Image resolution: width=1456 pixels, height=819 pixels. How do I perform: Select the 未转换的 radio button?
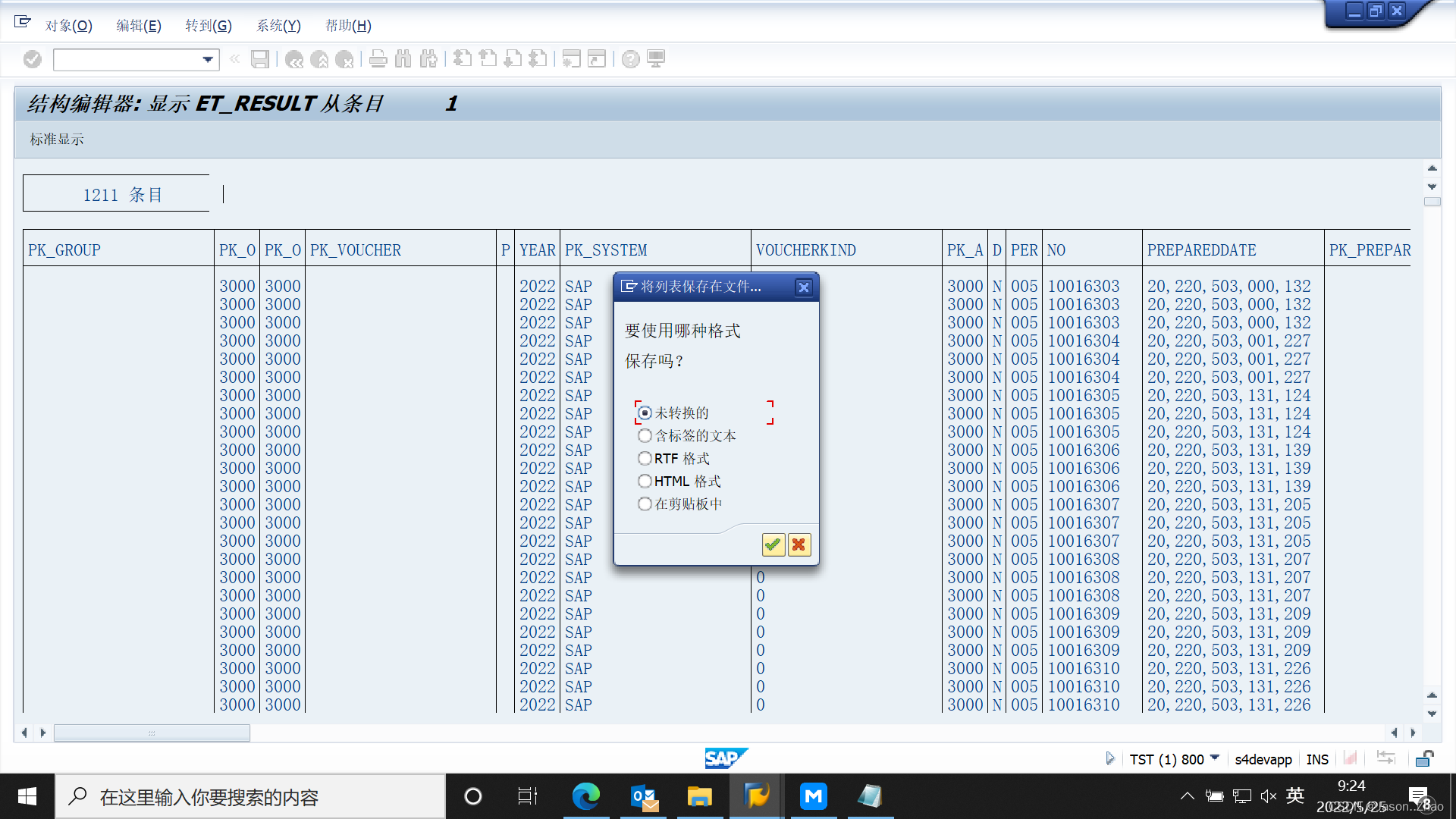645,413
